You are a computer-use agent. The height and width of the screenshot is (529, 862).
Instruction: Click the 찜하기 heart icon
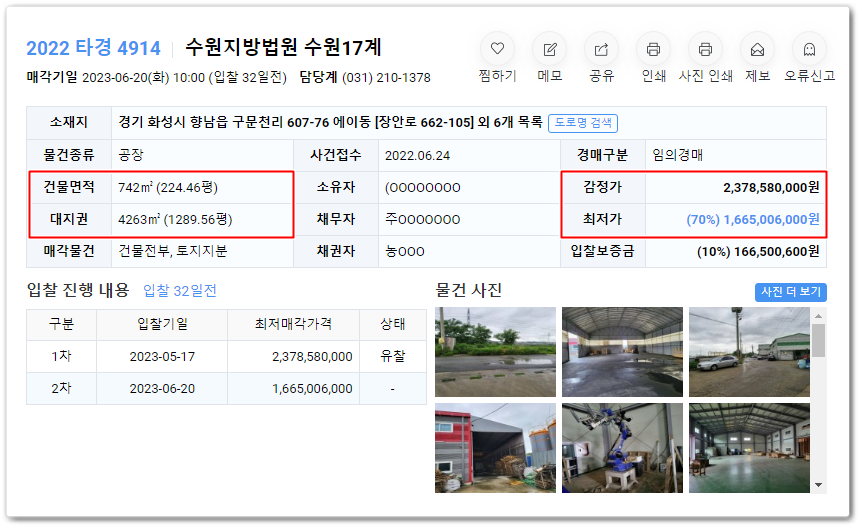pos(497,49)
